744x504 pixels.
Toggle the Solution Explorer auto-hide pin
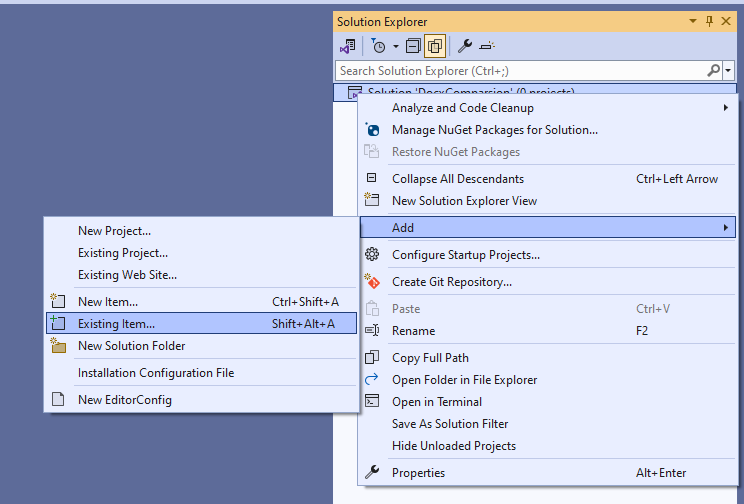pos(709,21)
